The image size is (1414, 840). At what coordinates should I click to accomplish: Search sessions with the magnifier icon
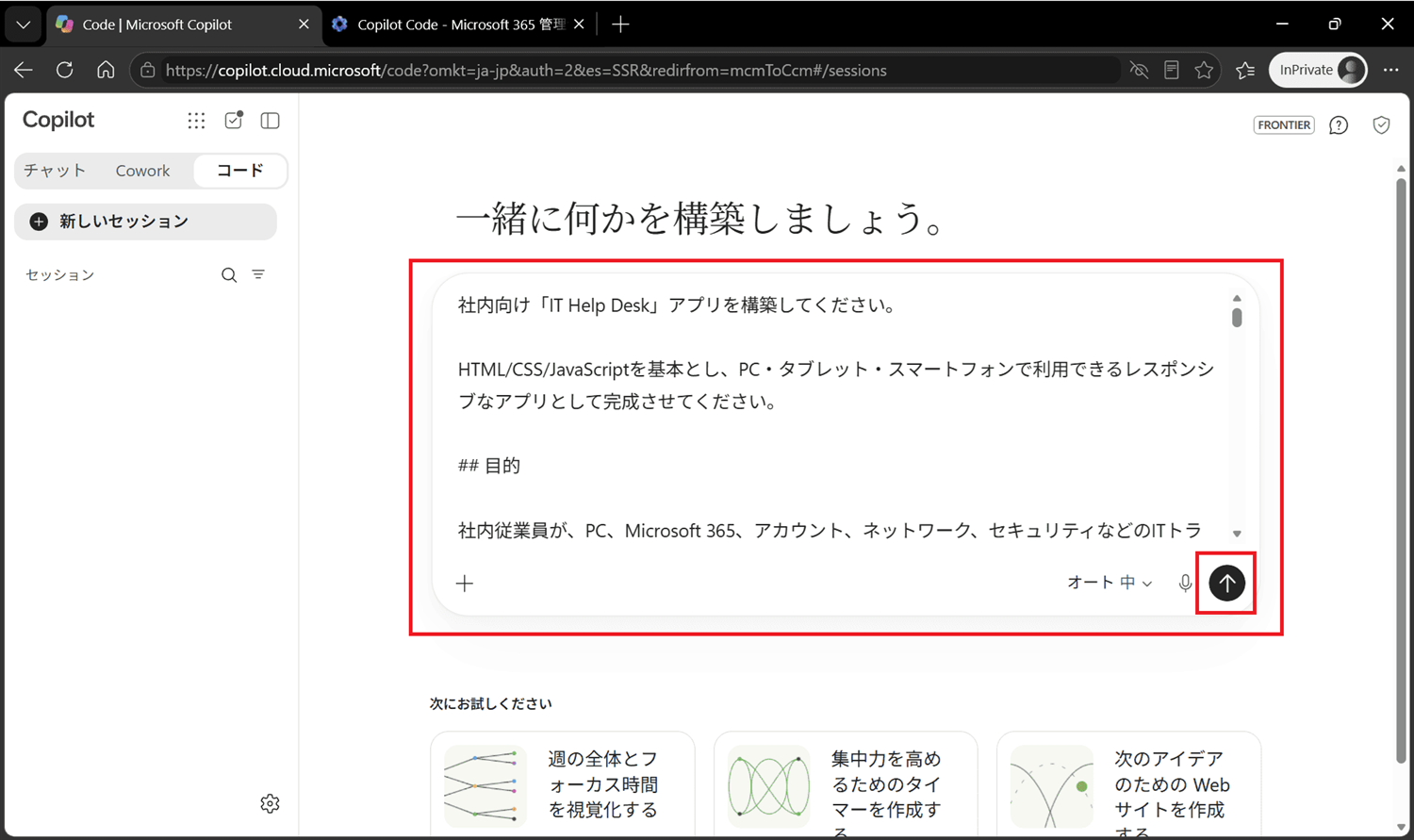tap(229, 275)
